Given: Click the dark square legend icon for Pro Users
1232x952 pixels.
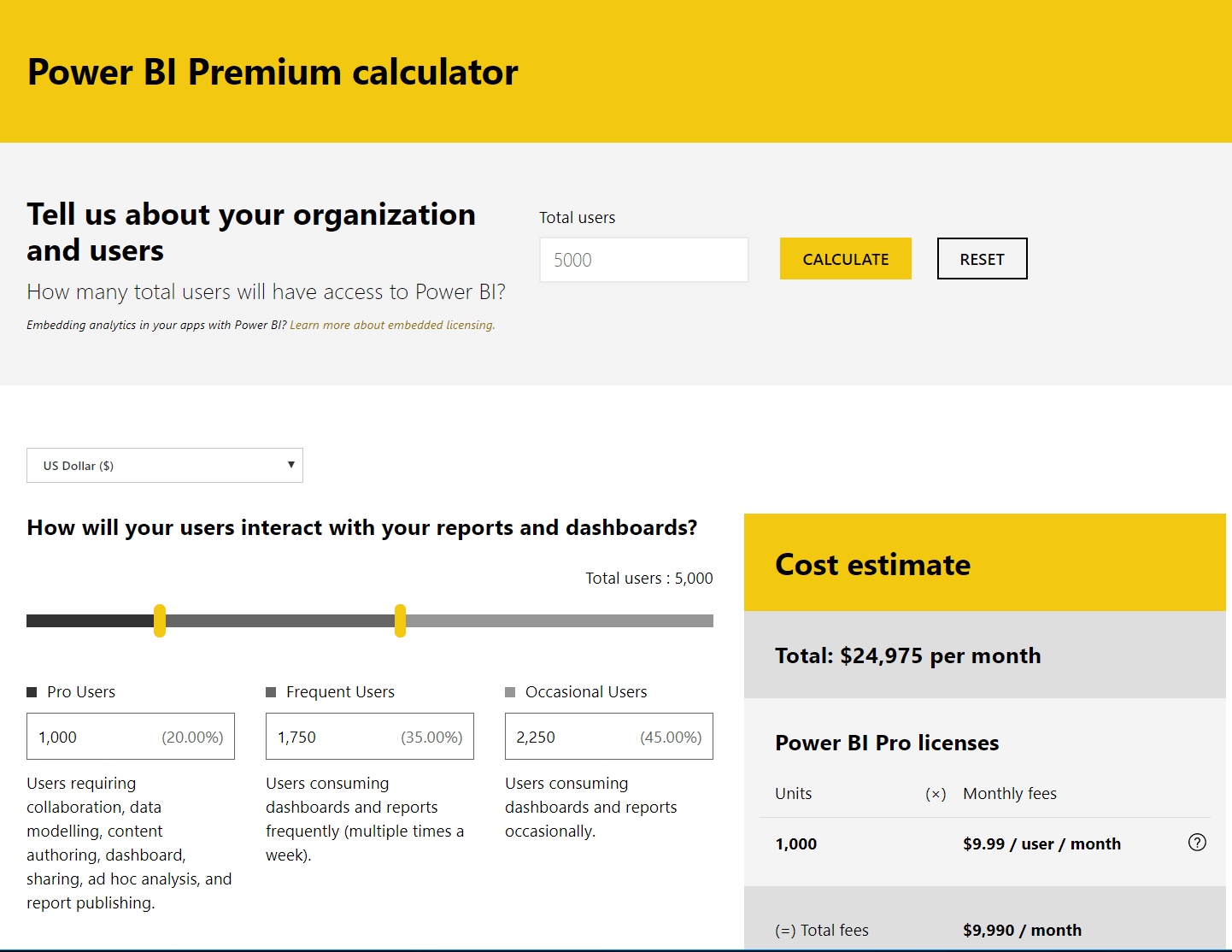Looking at the screenshot, I should point(32,692).
